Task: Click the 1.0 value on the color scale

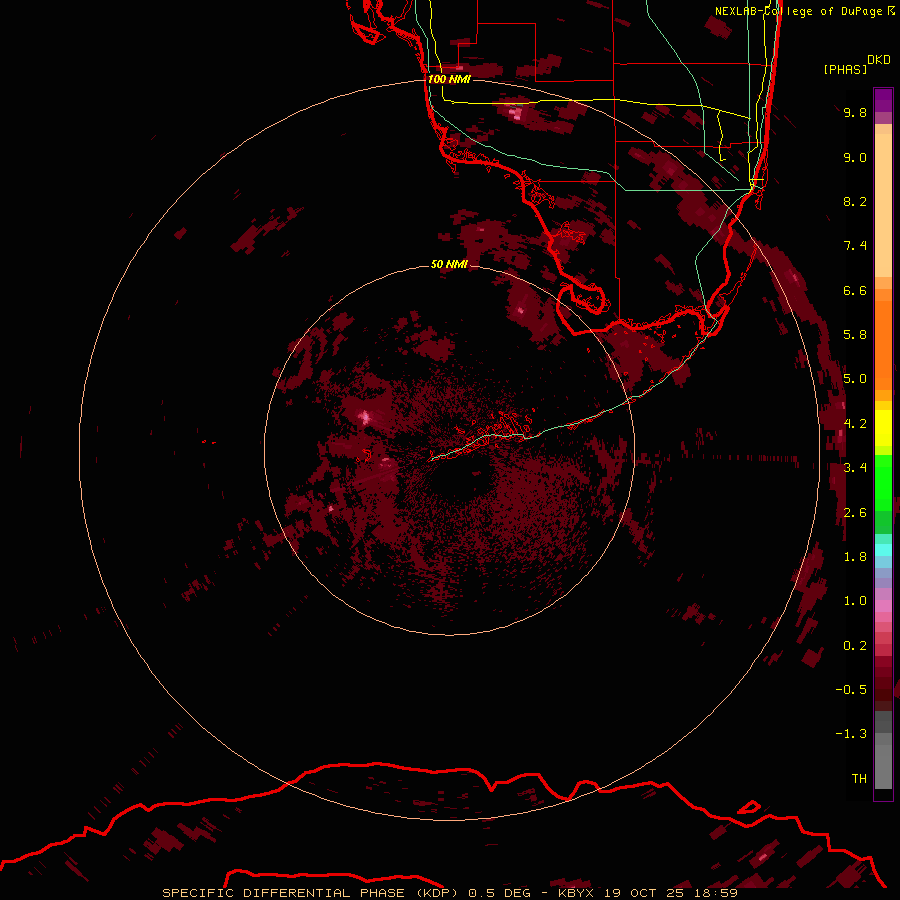Action: (855, 601)
